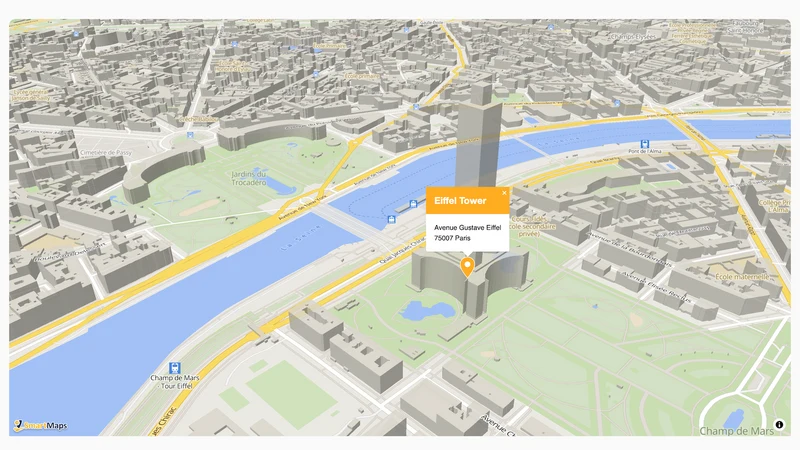Viewport: 800px width, 450px height.
Task: Click the 'Champs-Élysées' district label
Action: [x=635, y=37]
